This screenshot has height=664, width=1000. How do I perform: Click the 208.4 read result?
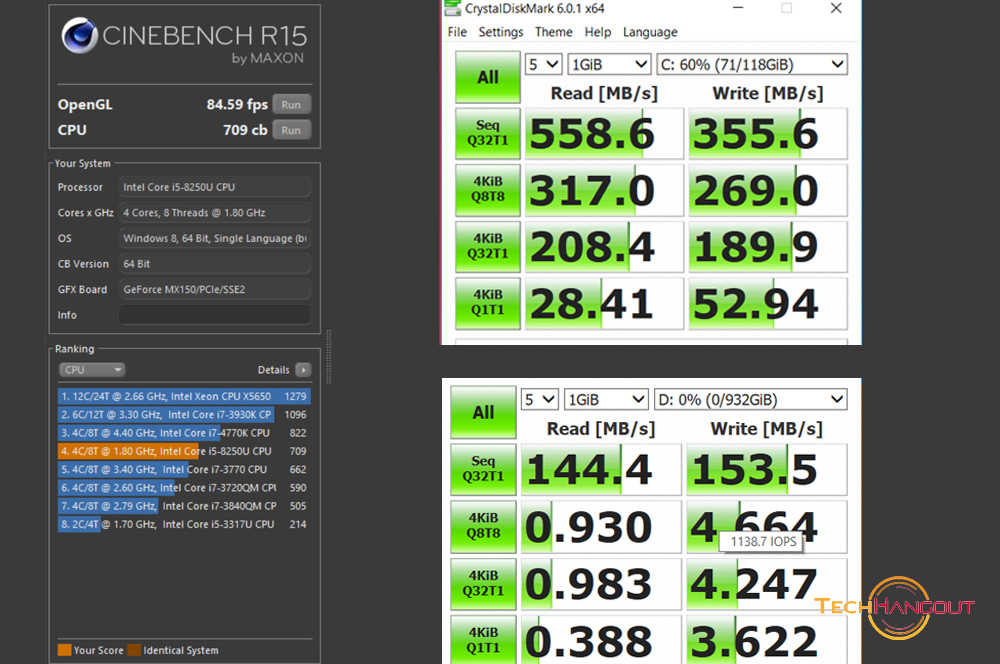pos(604,247)
